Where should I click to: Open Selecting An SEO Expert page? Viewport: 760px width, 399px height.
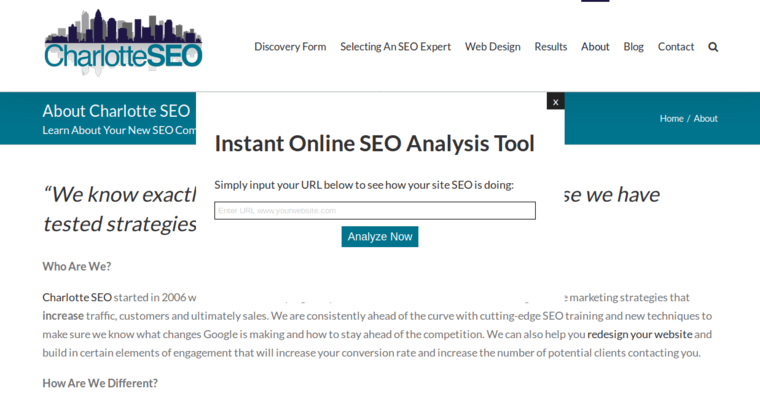click(396, 47)
